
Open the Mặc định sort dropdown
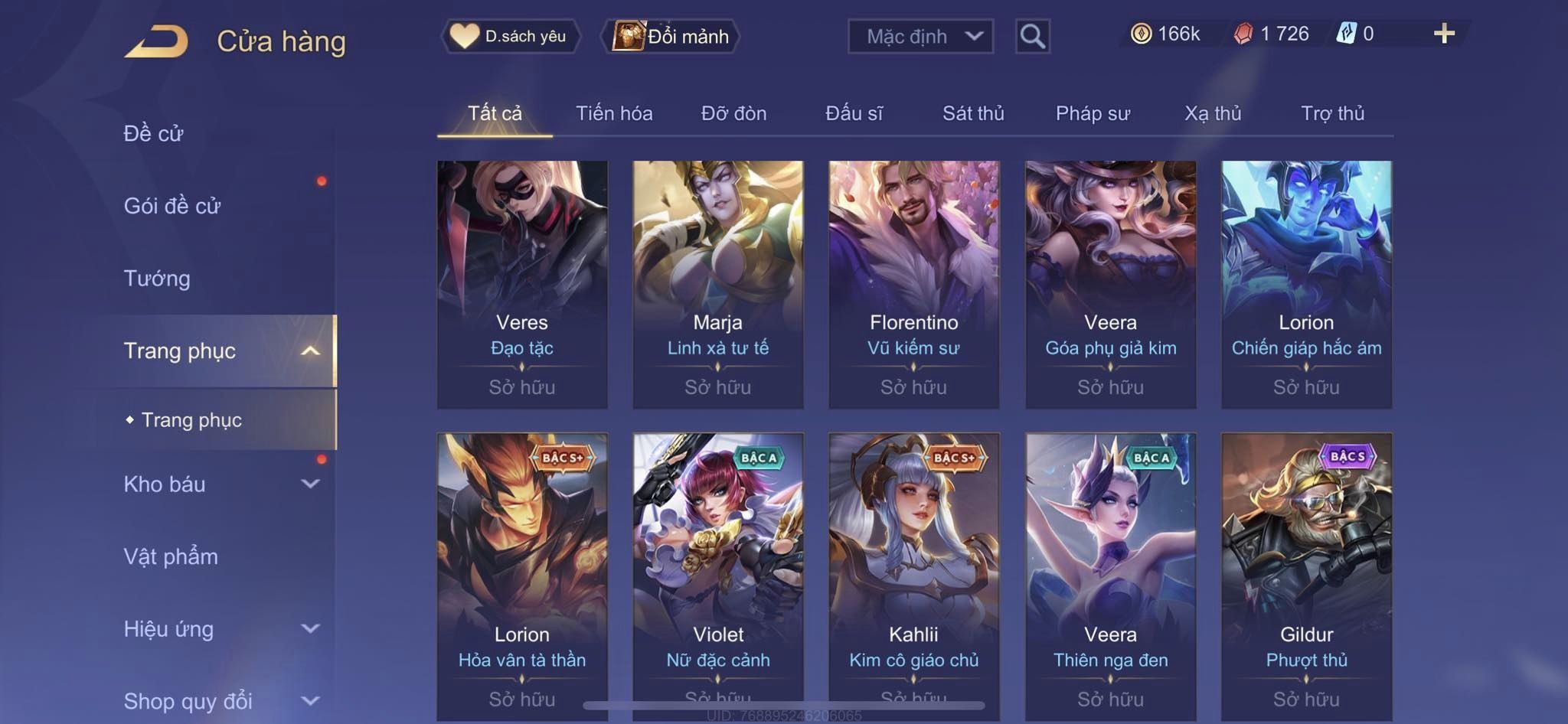pyautogui.click(x=920, y=36)
